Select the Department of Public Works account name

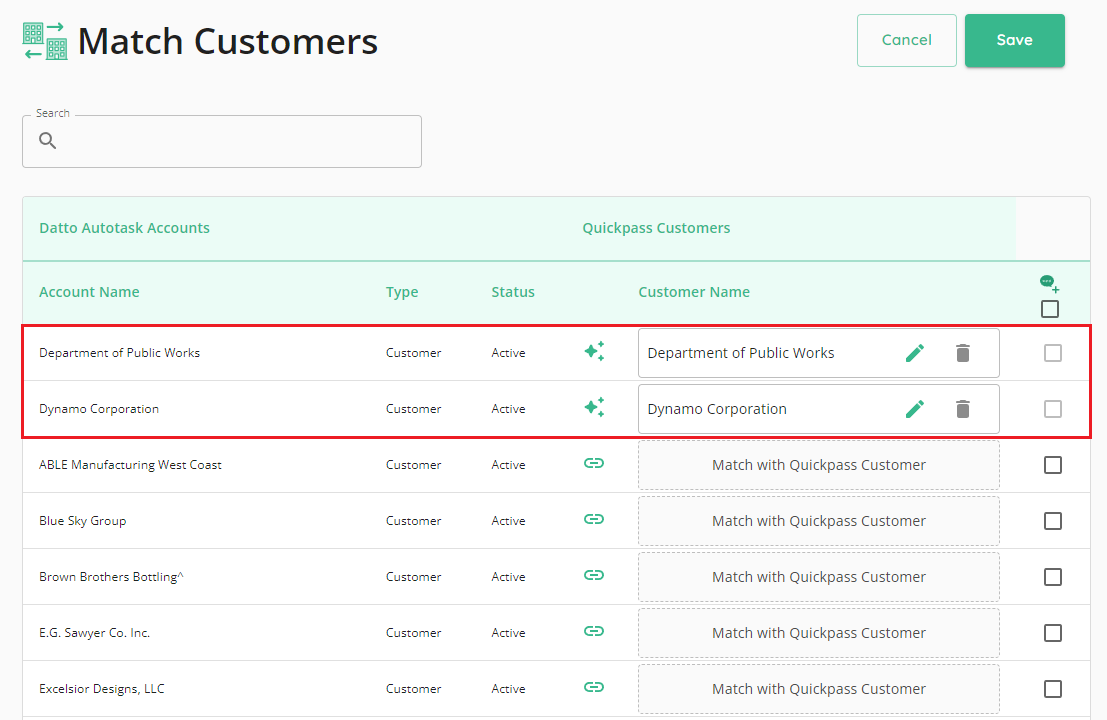click(119, 353)
